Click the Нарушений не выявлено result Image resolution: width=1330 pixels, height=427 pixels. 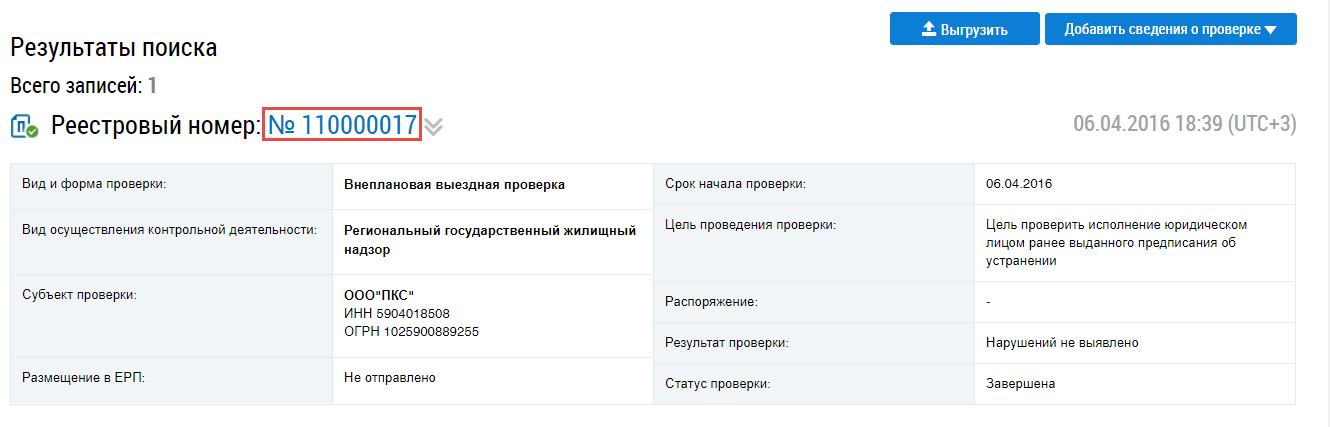(x=1061, y=343)
